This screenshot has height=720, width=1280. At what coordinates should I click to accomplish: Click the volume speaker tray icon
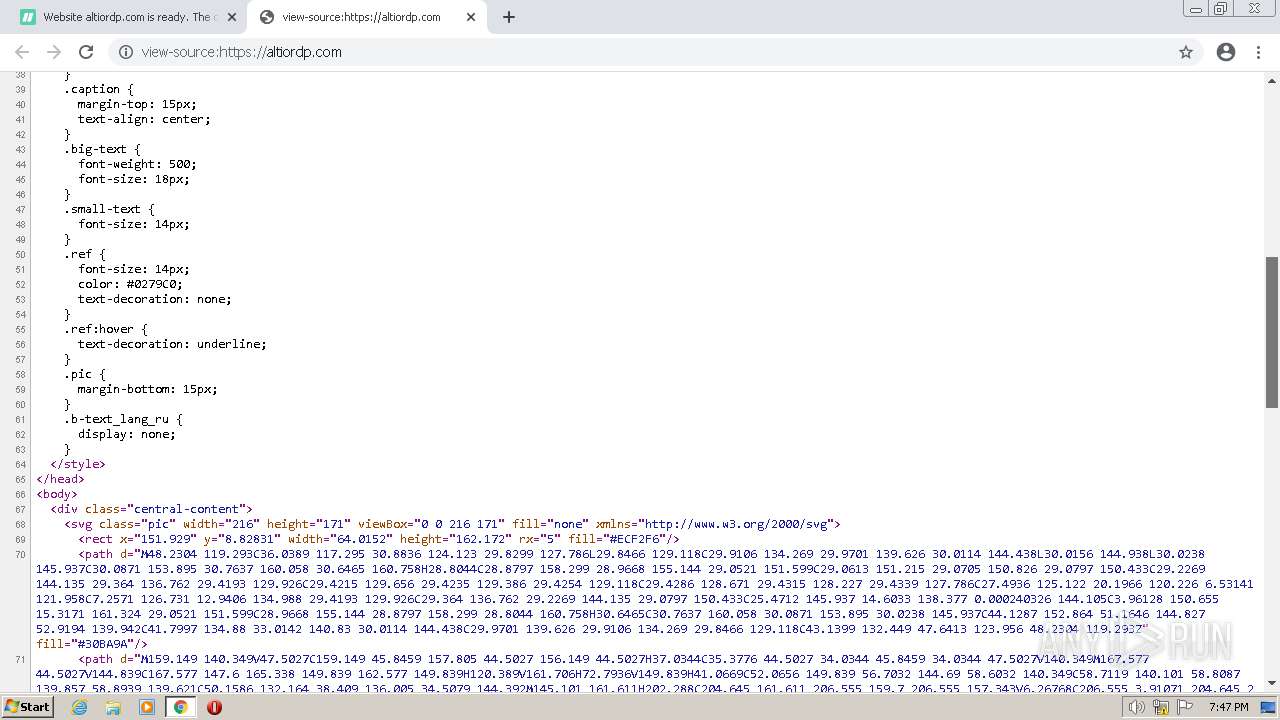1136,707
